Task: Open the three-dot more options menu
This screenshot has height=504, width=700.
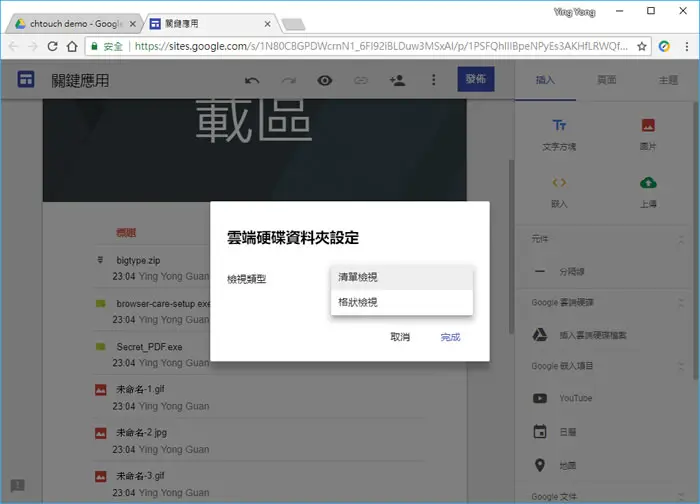Action: click(433, 80)
